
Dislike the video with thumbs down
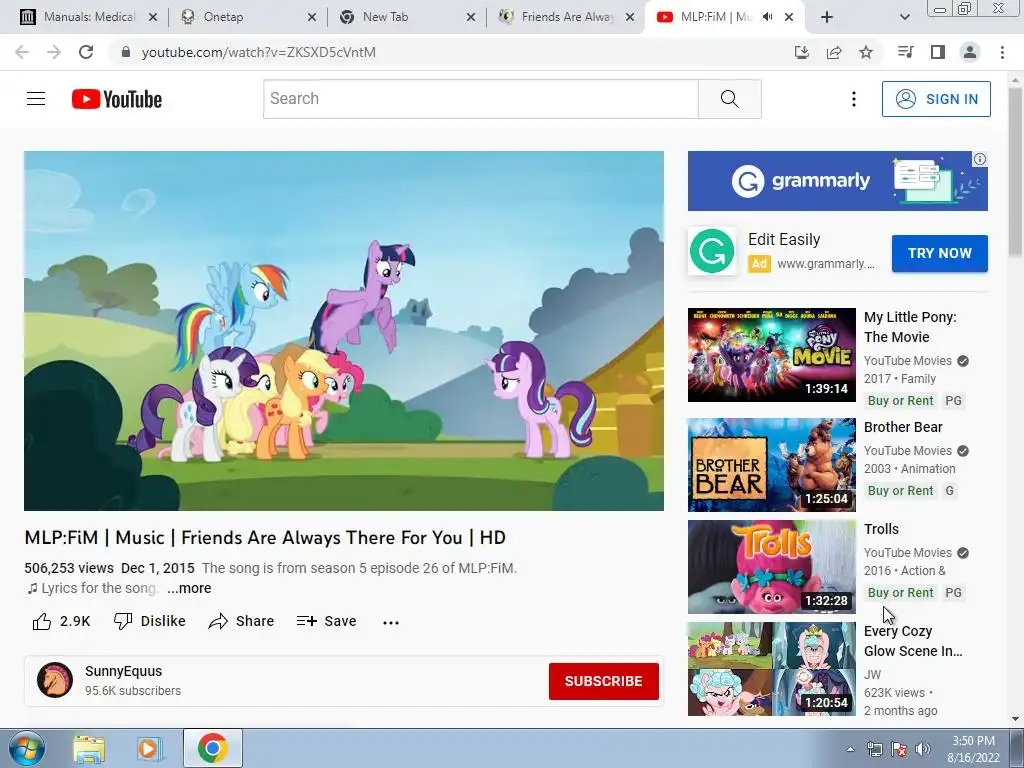click(150, 621)
